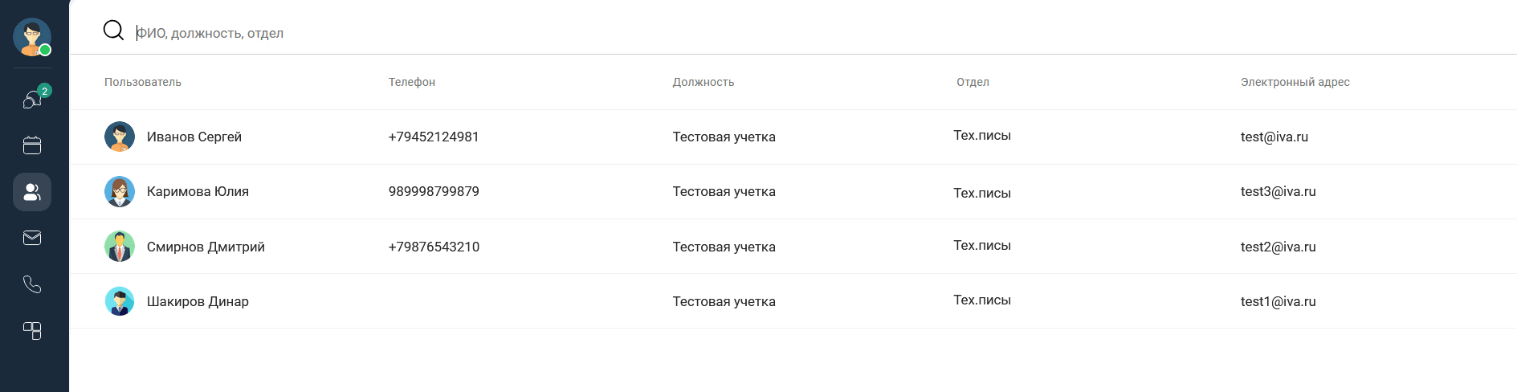Open chats icon with 2 badge
Viewport: 1517px width, 392px height.
click(33, 98)
